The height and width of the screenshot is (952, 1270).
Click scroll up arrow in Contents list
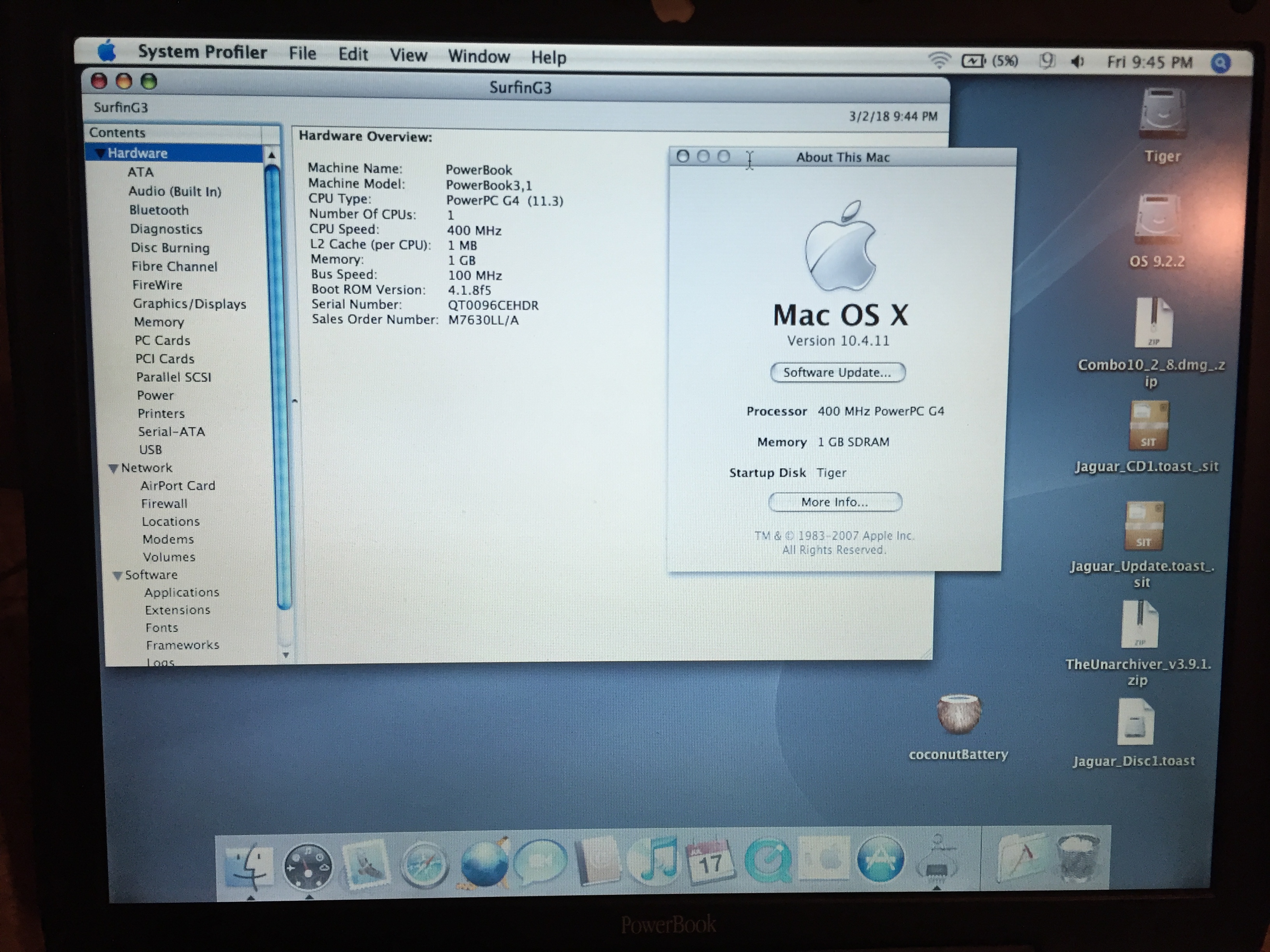point(272,155)
